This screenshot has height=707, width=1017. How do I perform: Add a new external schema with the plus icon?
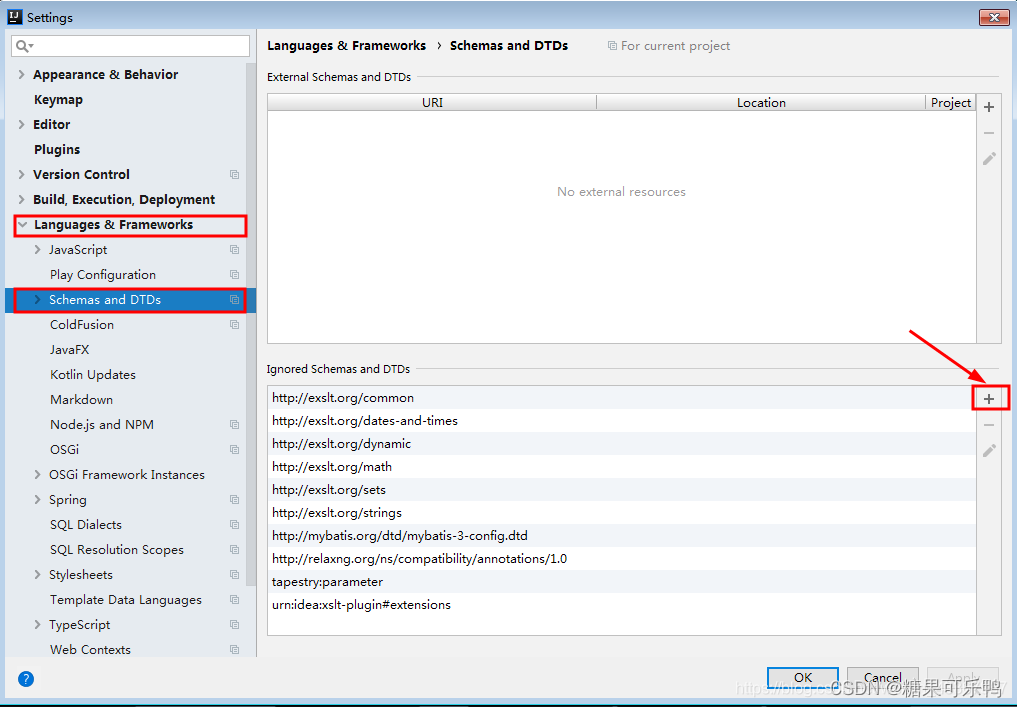coord(989,106)
